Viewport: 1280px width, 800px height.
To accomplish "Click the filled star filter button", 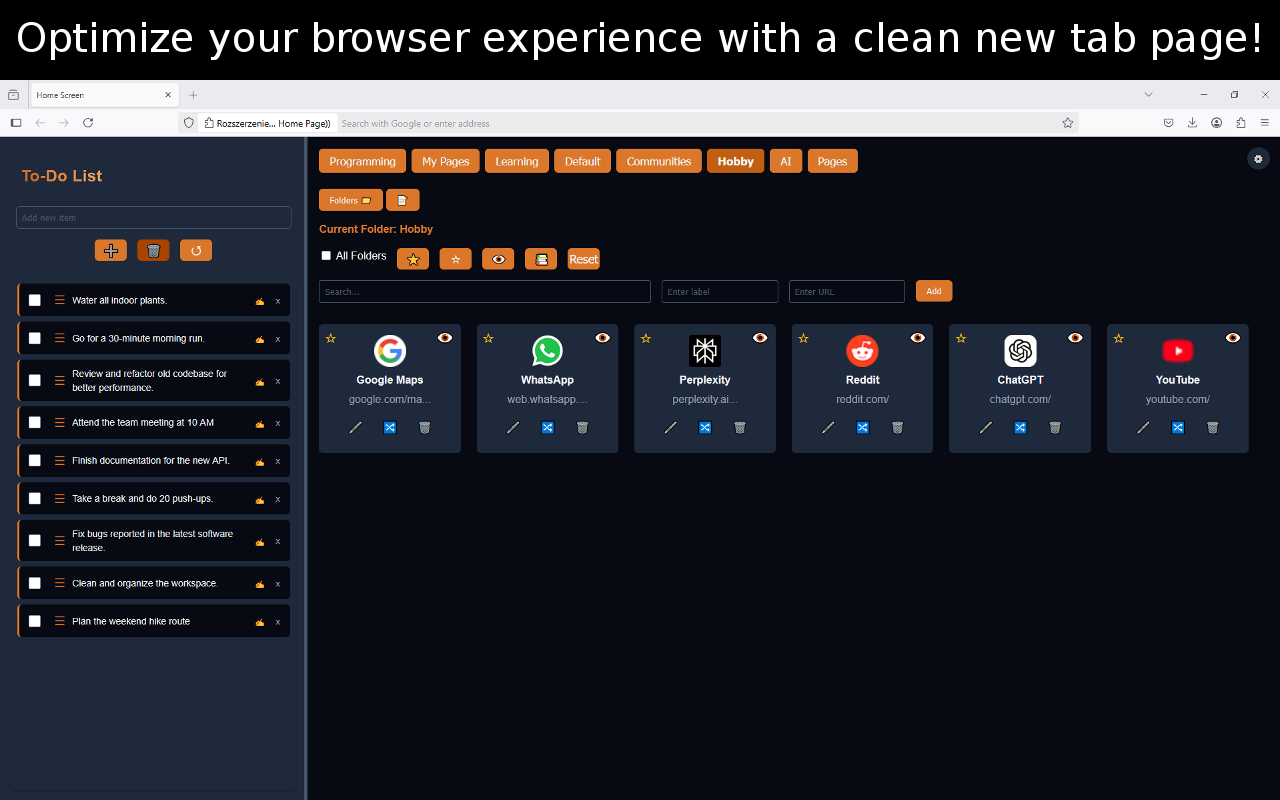I will [x=413, y=259].
